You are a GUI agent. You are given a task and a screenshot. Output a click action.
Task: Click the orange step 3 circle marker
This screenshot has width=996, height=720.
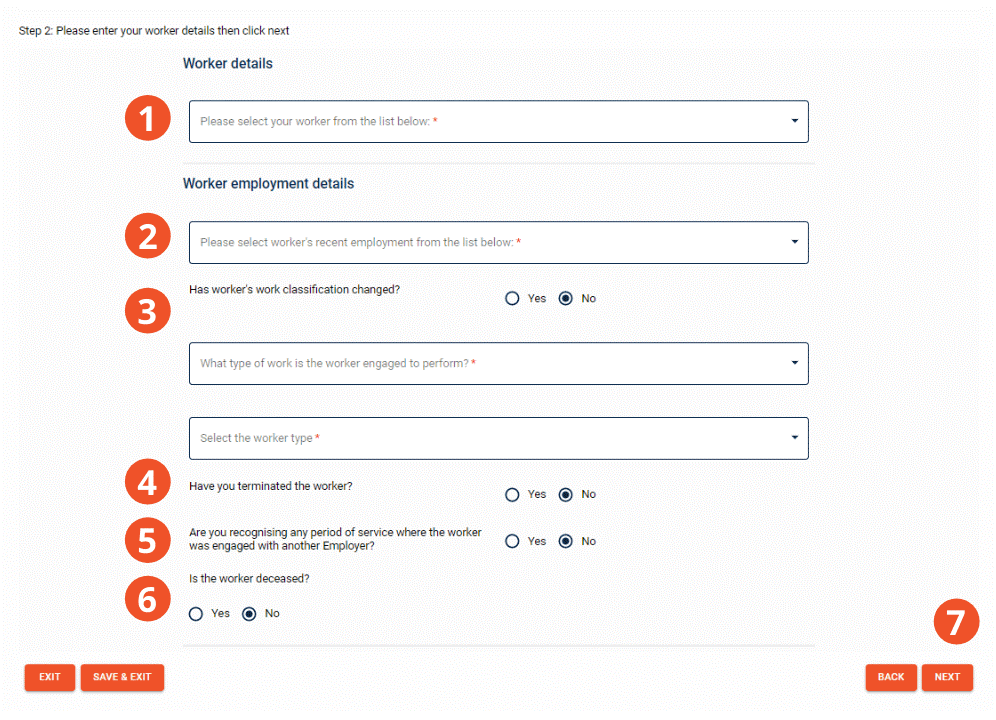(x=147, y=311)
